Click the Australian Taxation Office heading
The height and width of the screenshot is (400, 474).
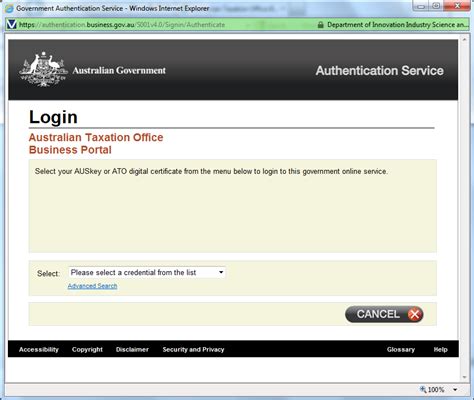point(96,137)
